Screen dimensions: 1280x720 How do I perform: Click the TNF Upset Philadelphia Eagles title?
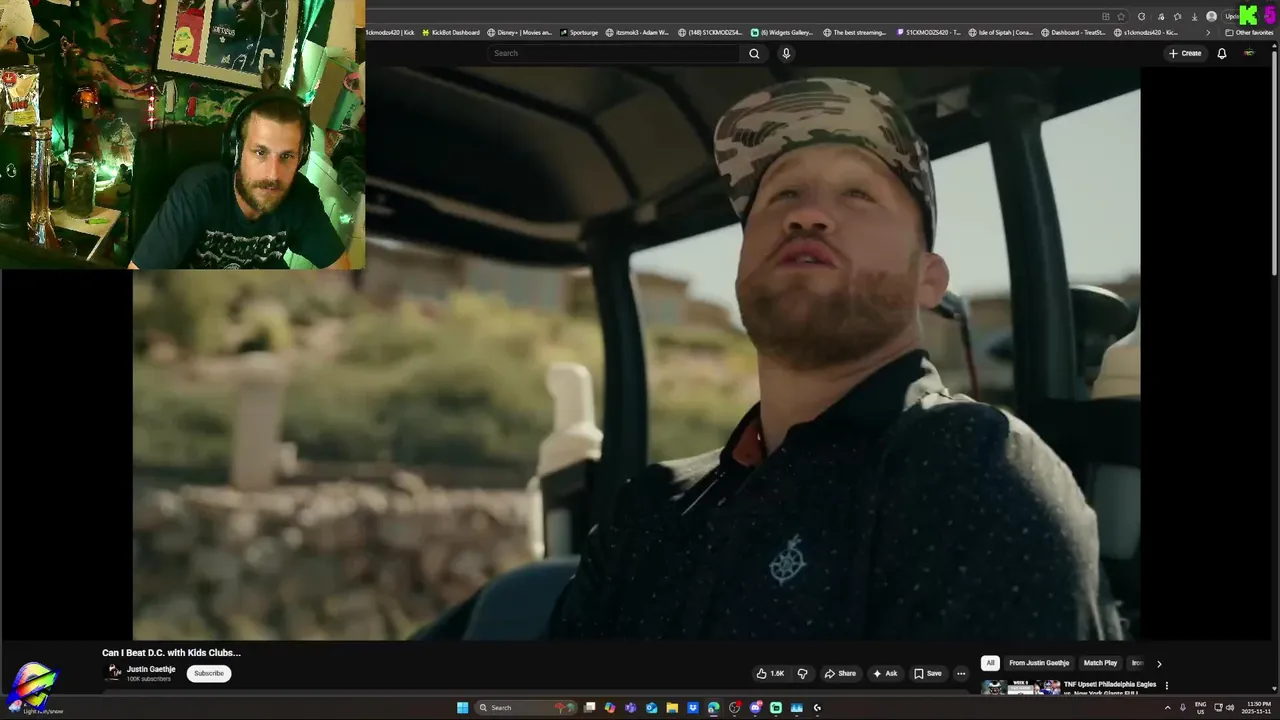1109,688
